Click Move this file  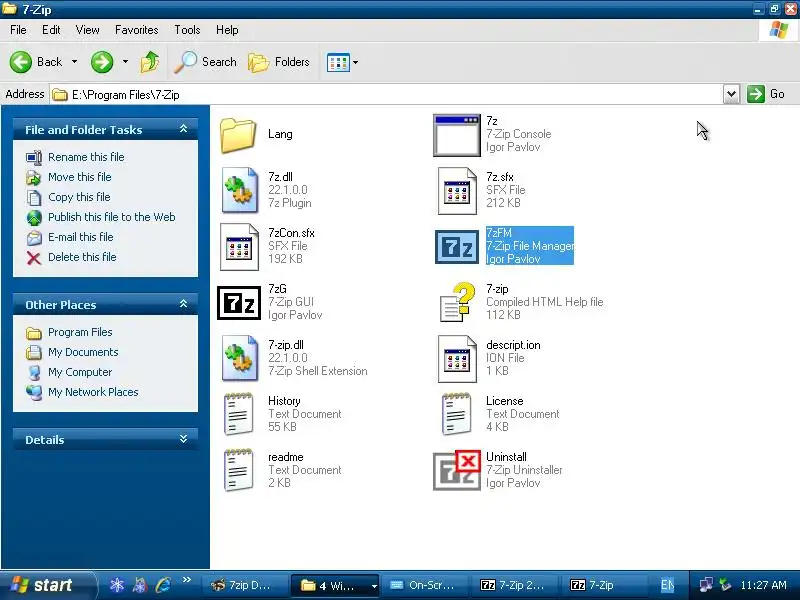[x=80, y=177]
